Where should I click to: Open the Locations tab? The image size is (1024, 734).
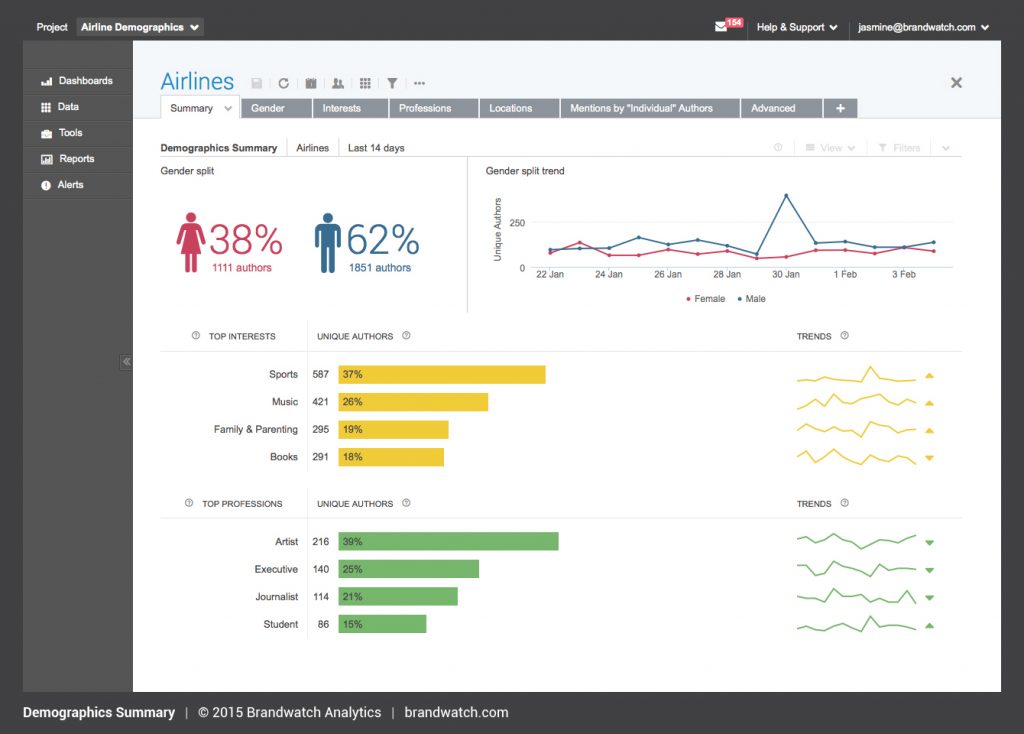tap(511, 108)
